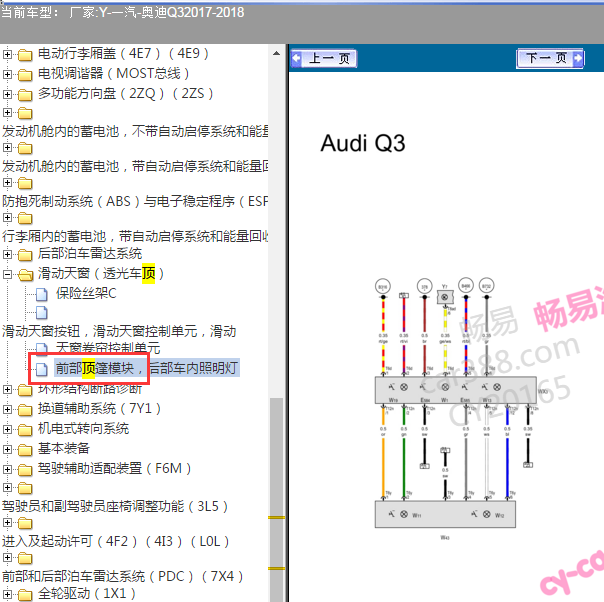Click the 当前车型 title text
The image size is (604, 602).
click(x=122, y=12)
